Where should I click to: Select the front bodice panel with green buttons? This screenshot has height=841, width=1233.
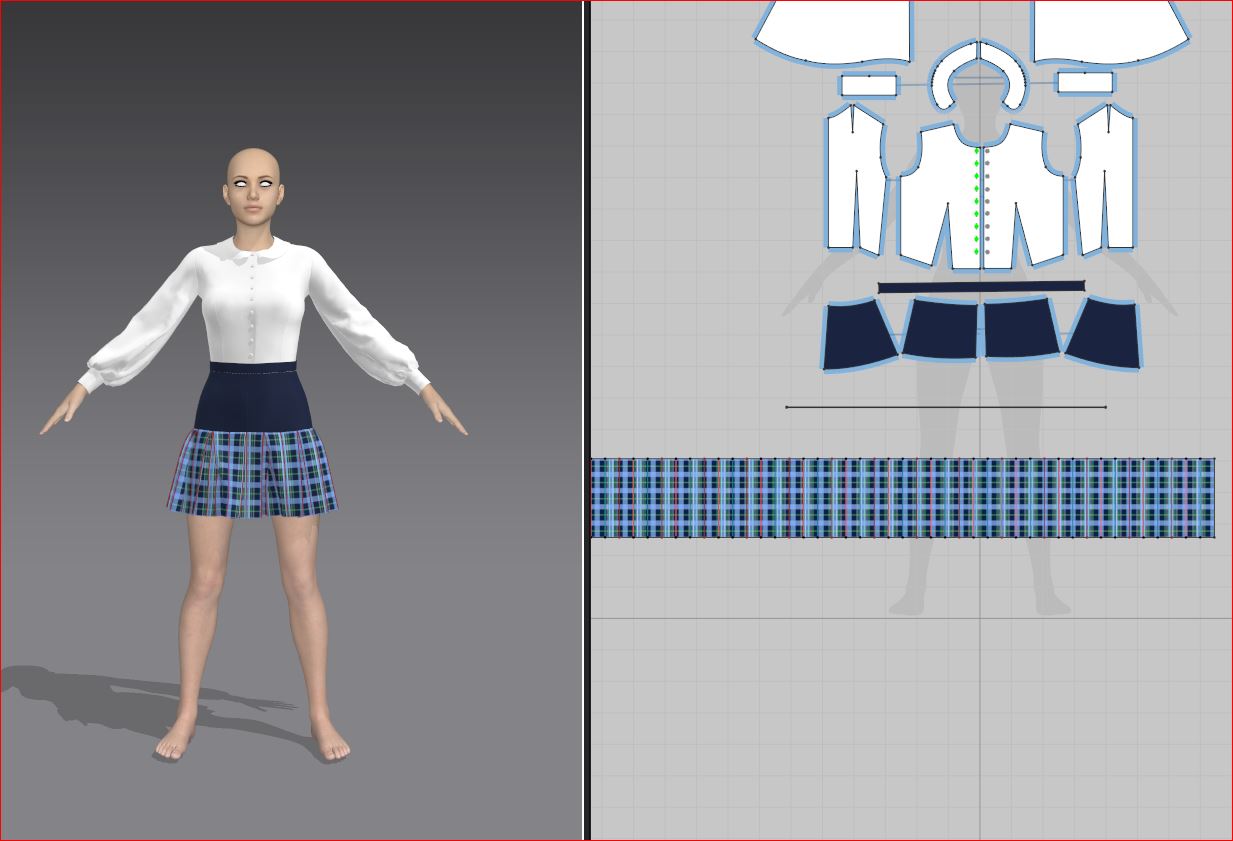(940, 195)
